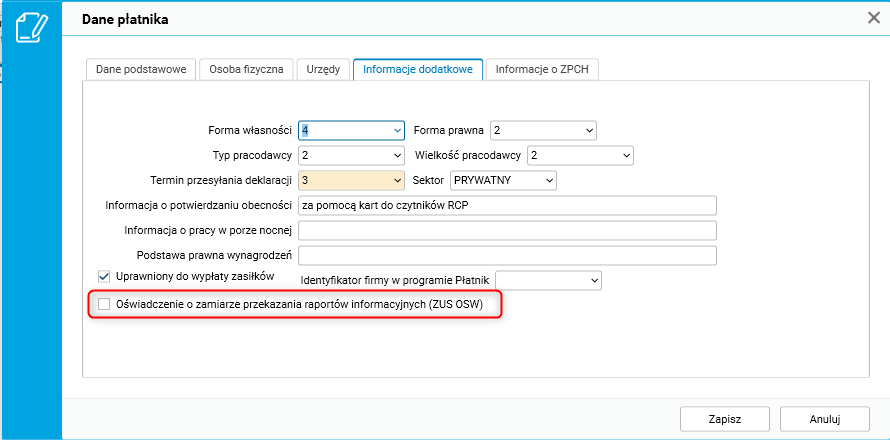The image size is (890, 440).
Task: Click the Forma własności label
Action: [250, 130]
